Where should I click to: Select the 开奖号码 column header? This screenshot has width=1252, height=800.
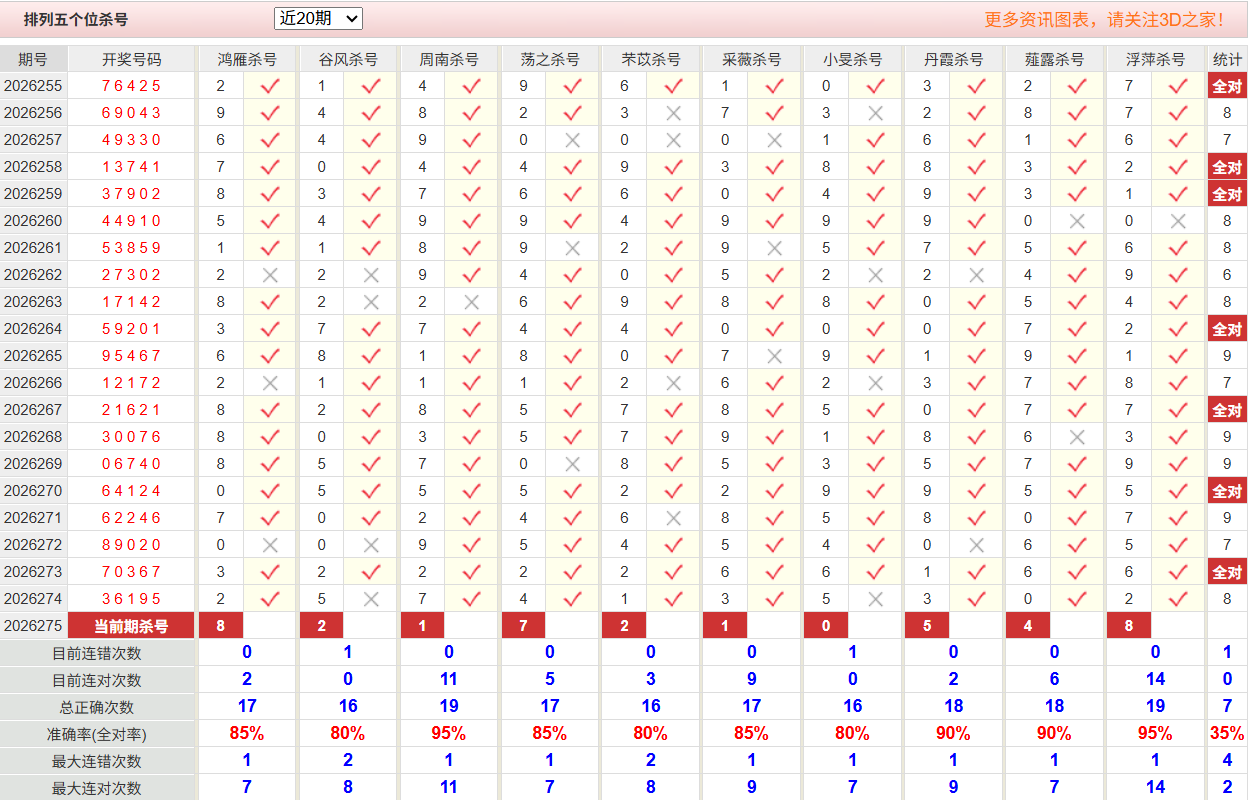(x=131, y=59)
